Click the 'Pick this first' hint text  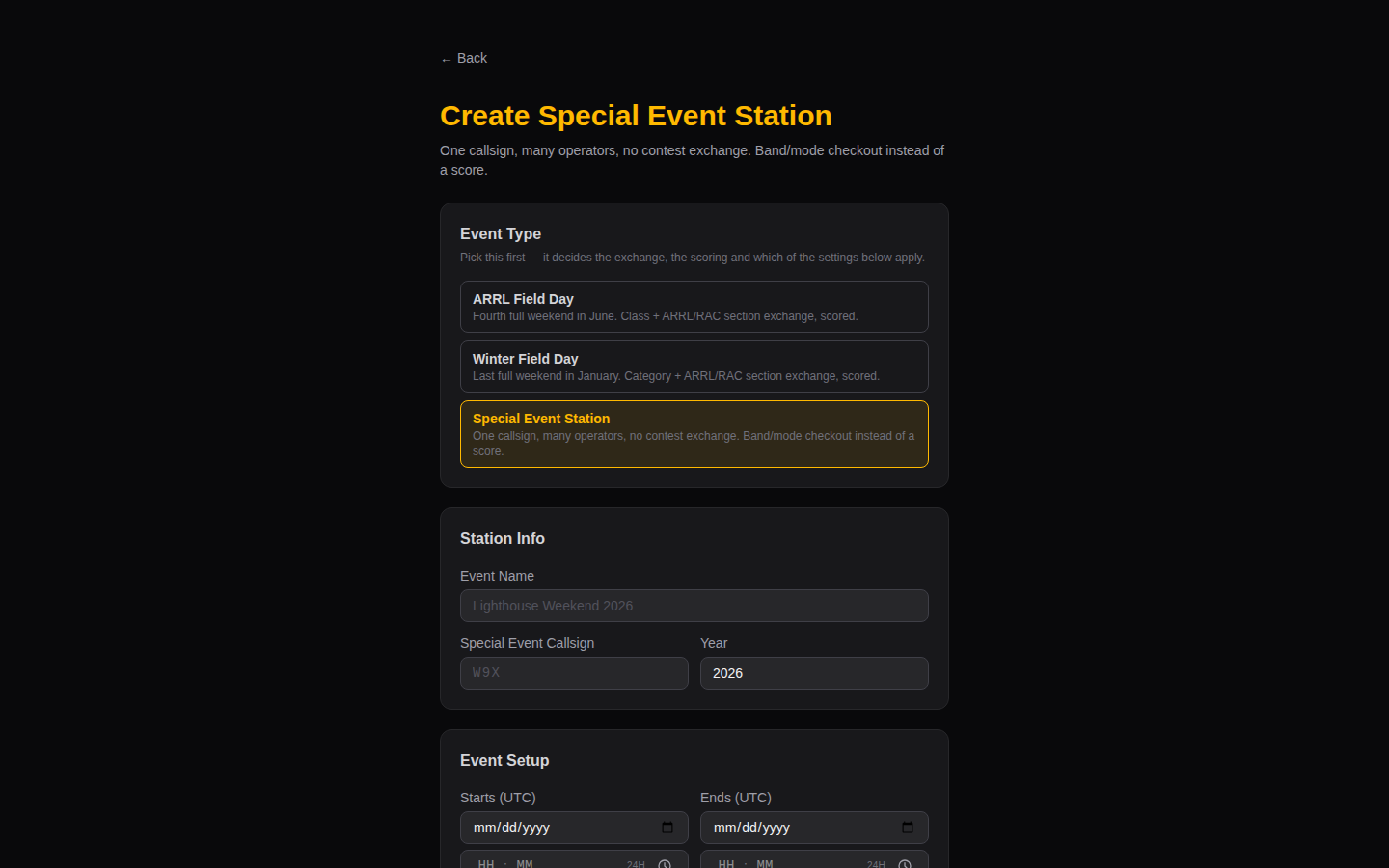pyautogui.click(x=693, y=258)
